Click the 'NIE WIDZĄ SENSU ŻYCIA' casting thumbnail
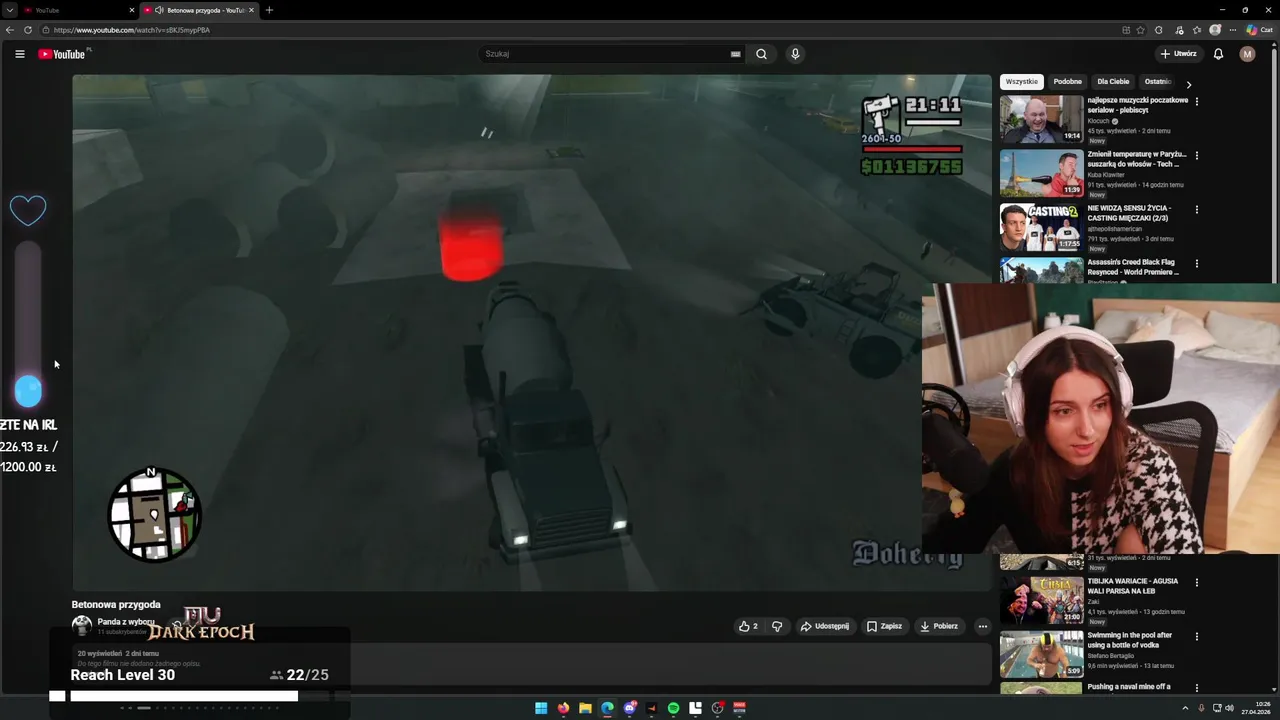This screenshot has height=720, width=1280. click(x=1041, y=226)
